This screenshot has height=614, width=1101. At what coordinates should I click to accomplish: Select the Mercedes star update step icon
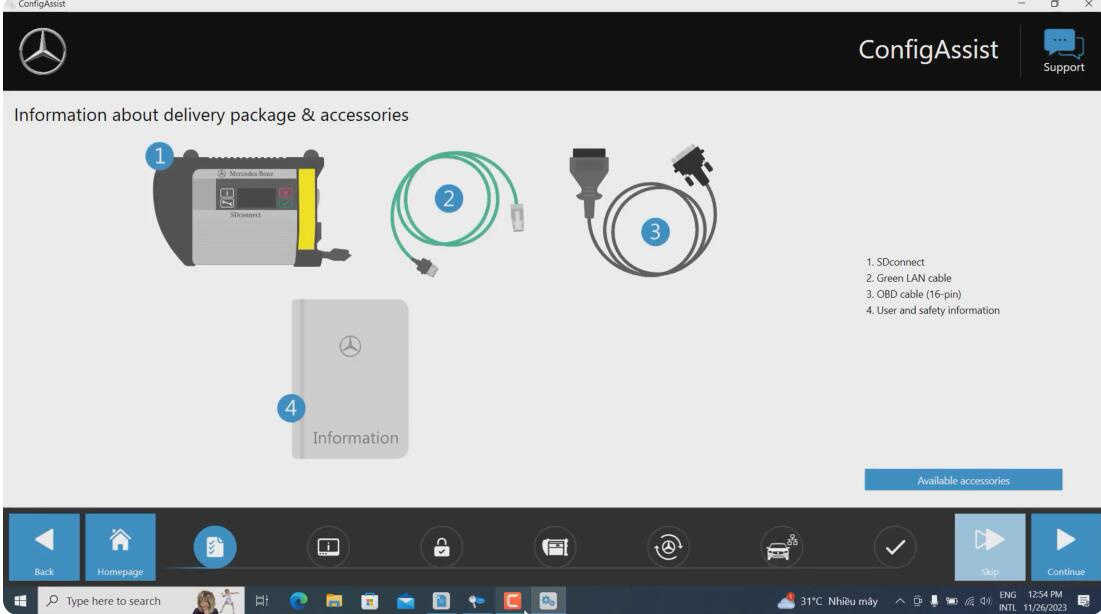point(668,547)
